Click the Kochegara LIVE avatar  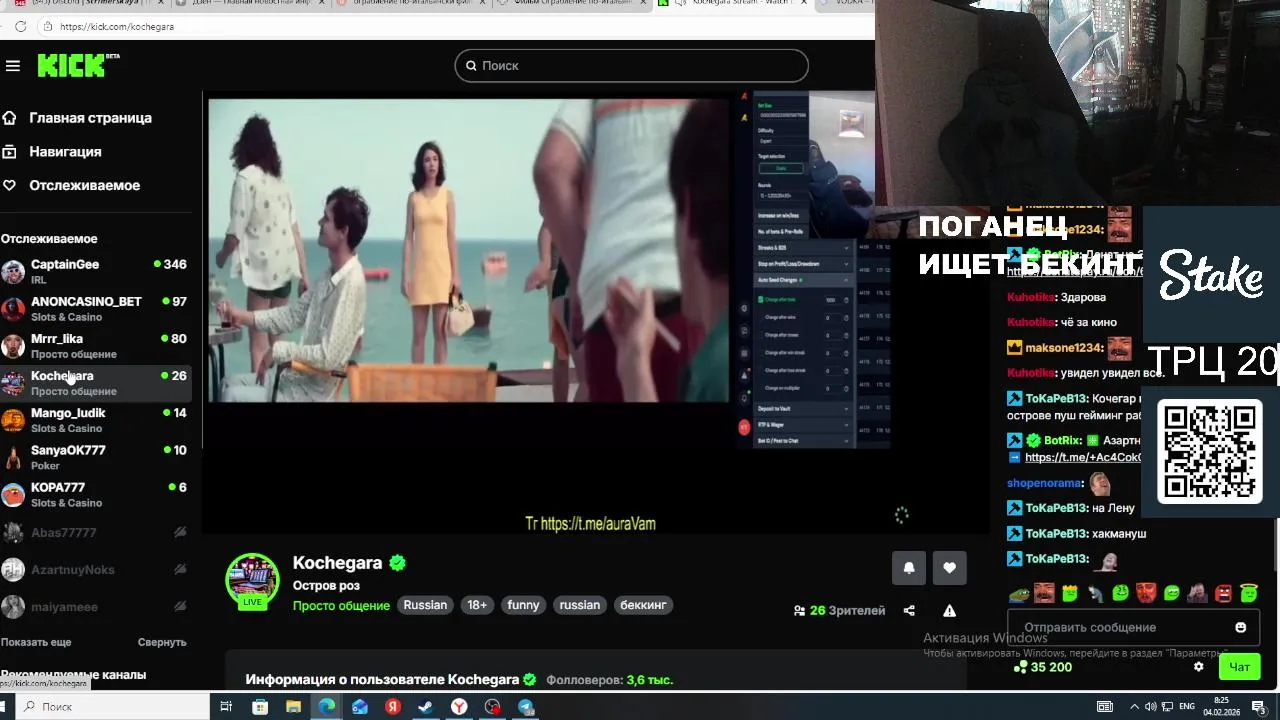[x=252, y=581]
